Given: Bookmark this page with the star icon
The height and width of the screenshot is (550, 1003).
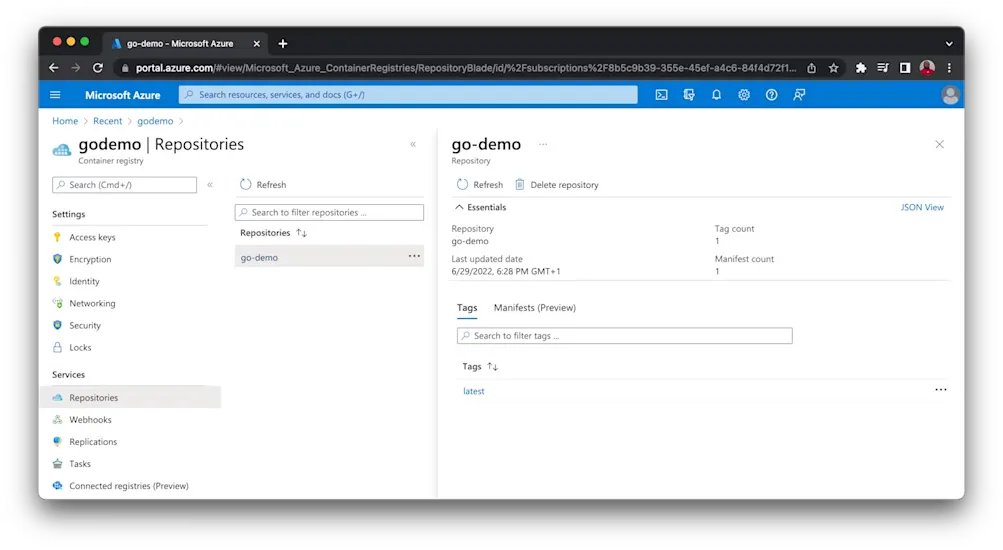Looking at the screenshot, I should click(x=833, y=68).
